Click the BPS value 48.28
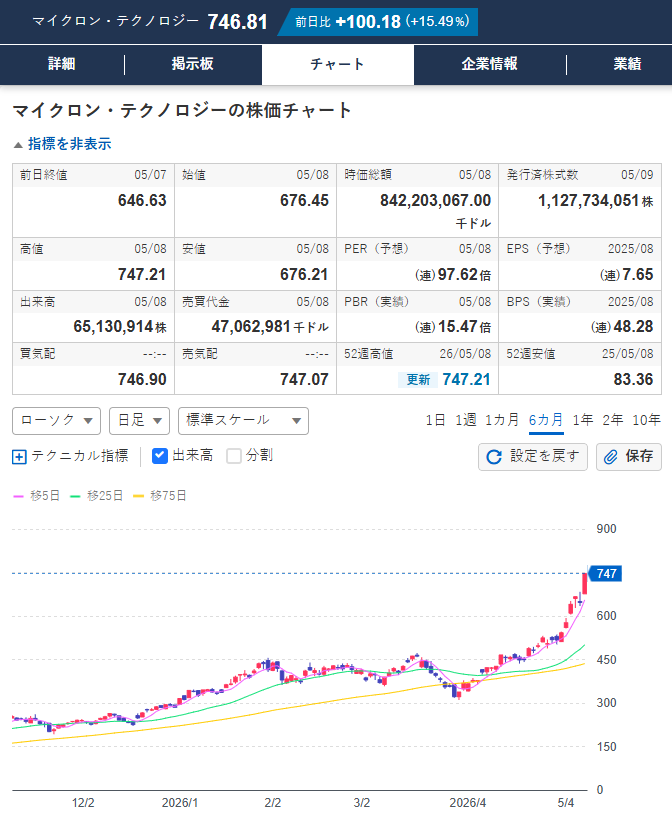Image resolution: width=672 pixels, height=817 pixels. [633, 327]
